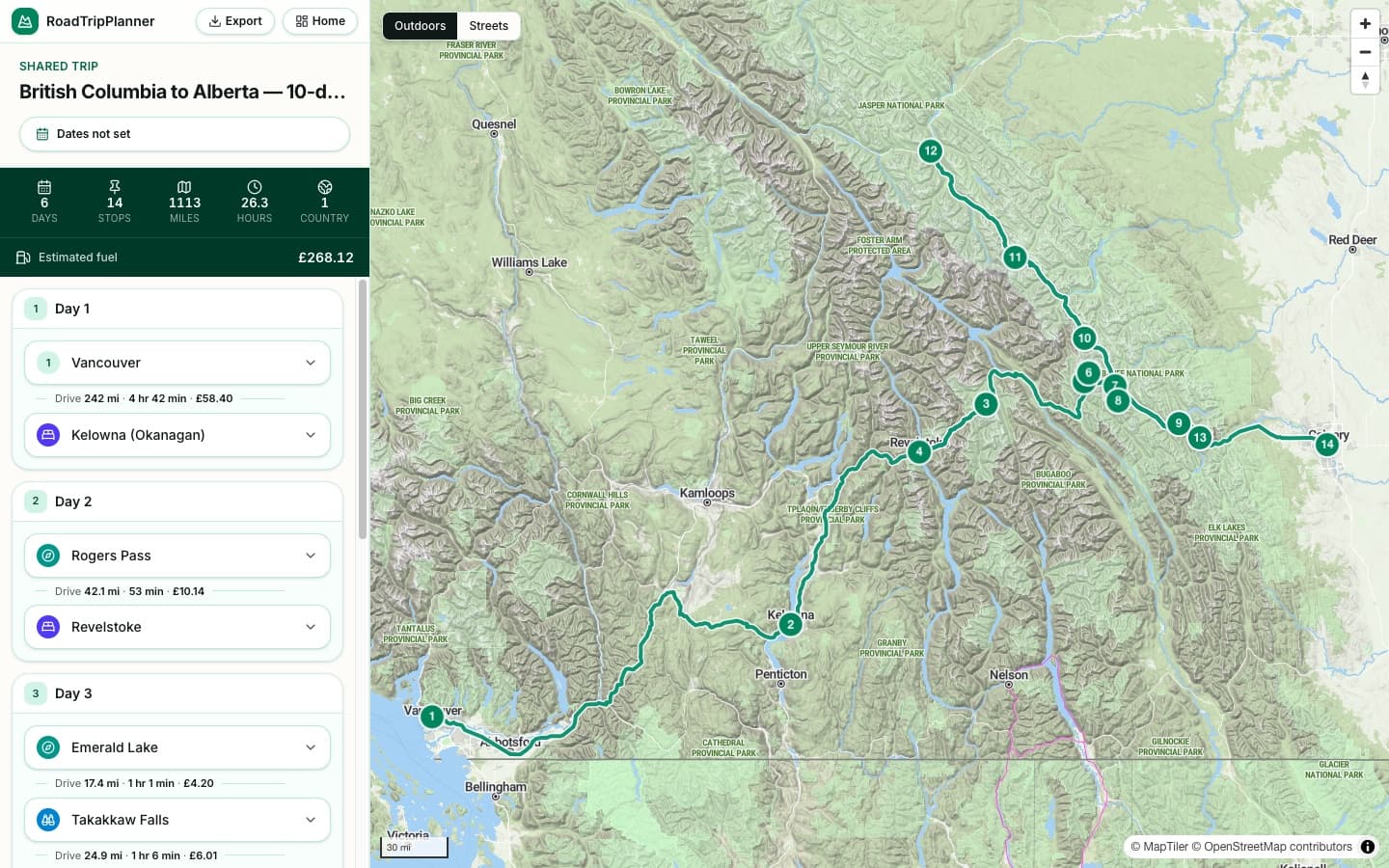Click map marker 11 on the route
Viewport: 1389px width, 868px height.
click(1015, 258)
